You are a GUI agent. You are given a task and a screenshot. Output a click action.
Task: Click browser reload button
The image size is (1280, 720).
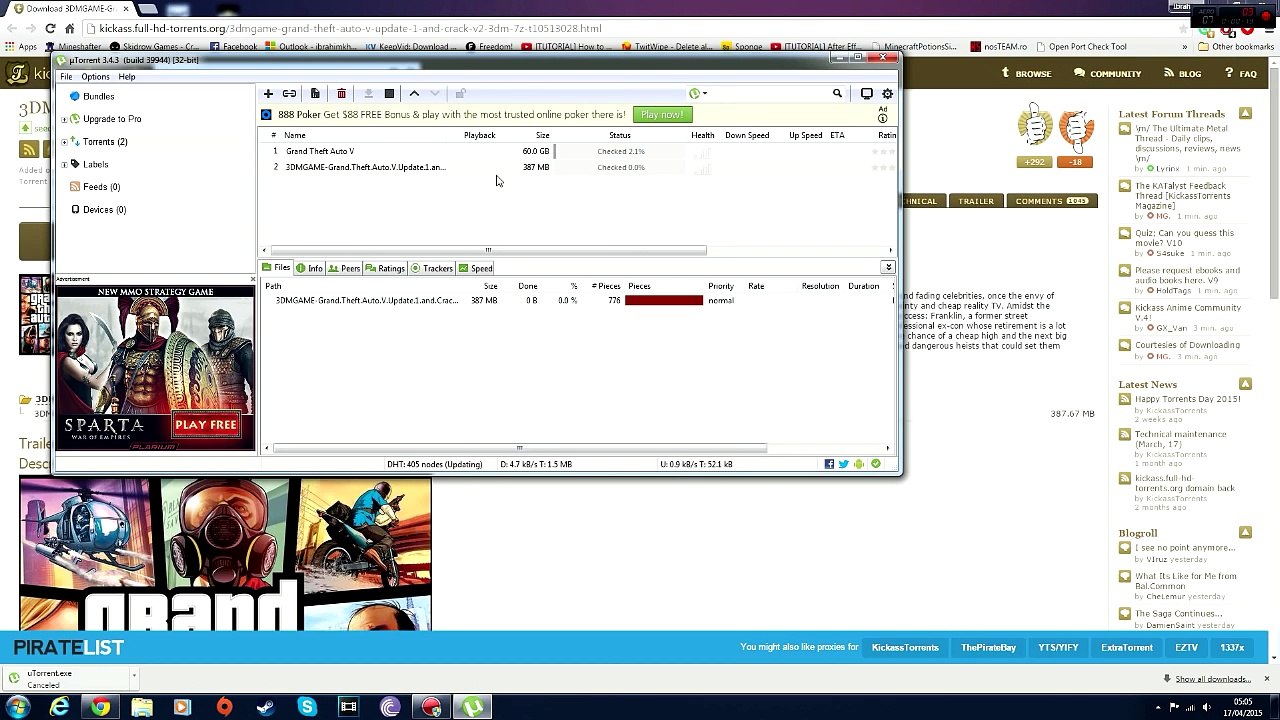click(50, 29)
